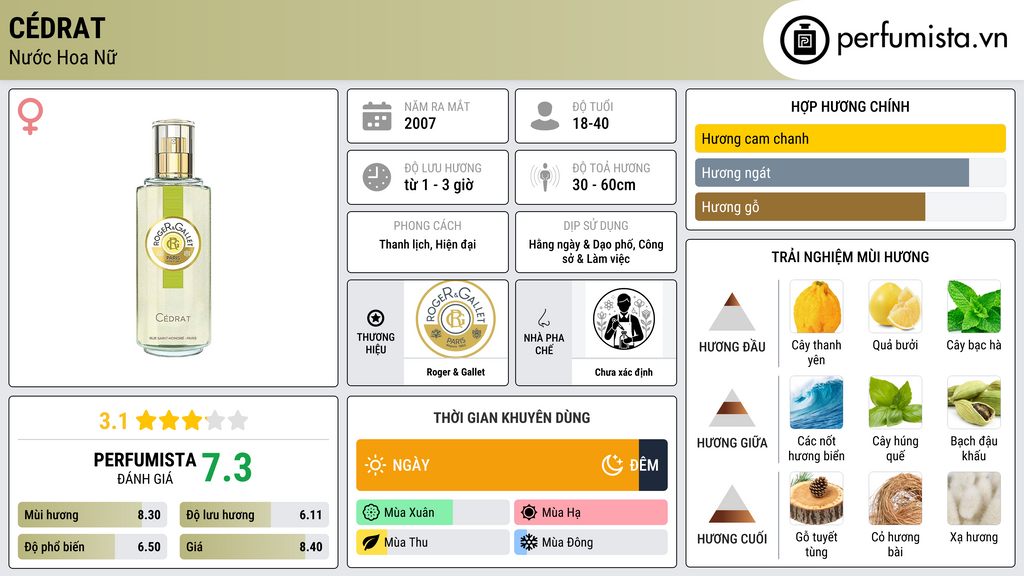The width and height of the screenshot is (1024, 576).
Task: Select the Cây thanh yên note image
Action: pyautogui.click(x=816, y=307)
